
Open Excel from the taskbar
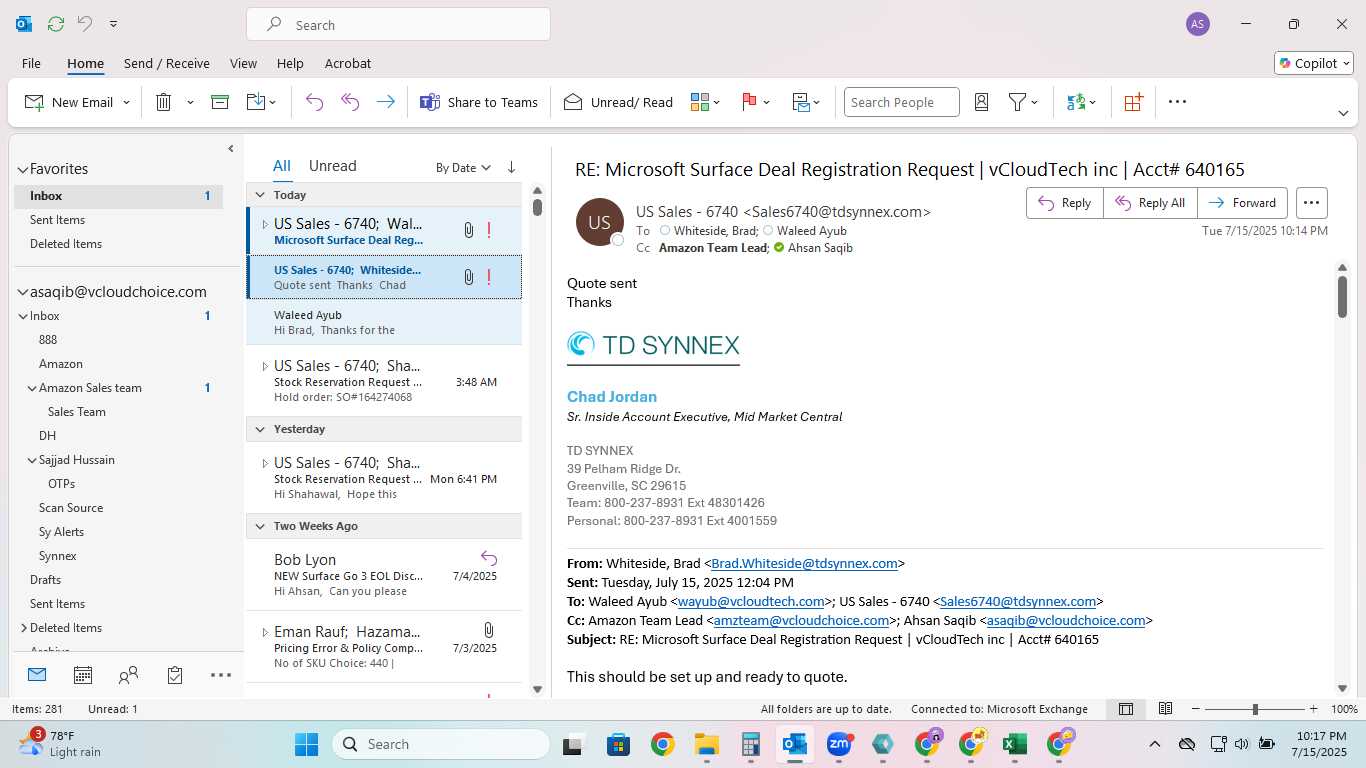click(x=1015, y=744)
